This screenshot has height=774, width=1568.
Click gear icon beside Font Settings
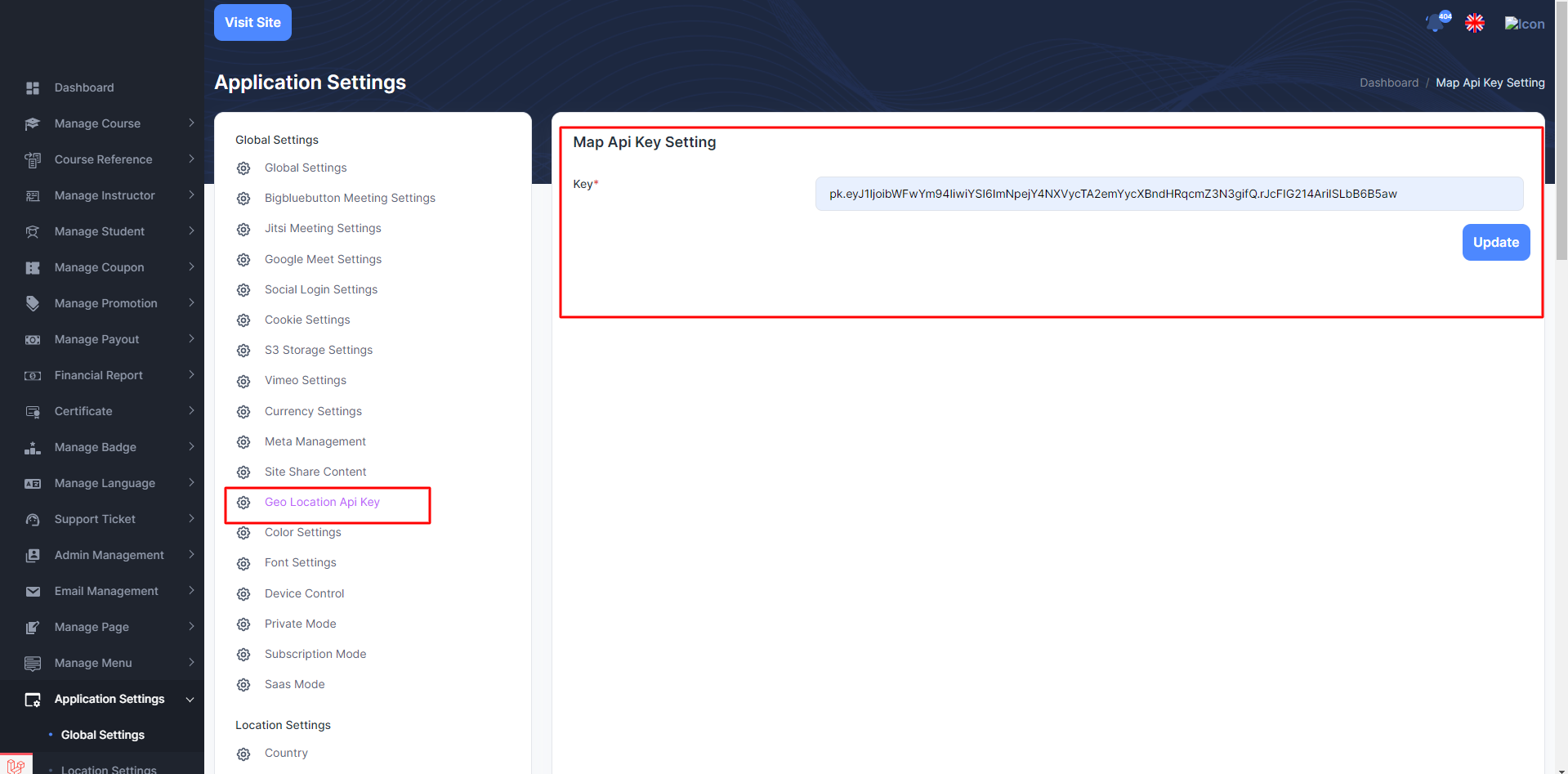tap(243, 564)
